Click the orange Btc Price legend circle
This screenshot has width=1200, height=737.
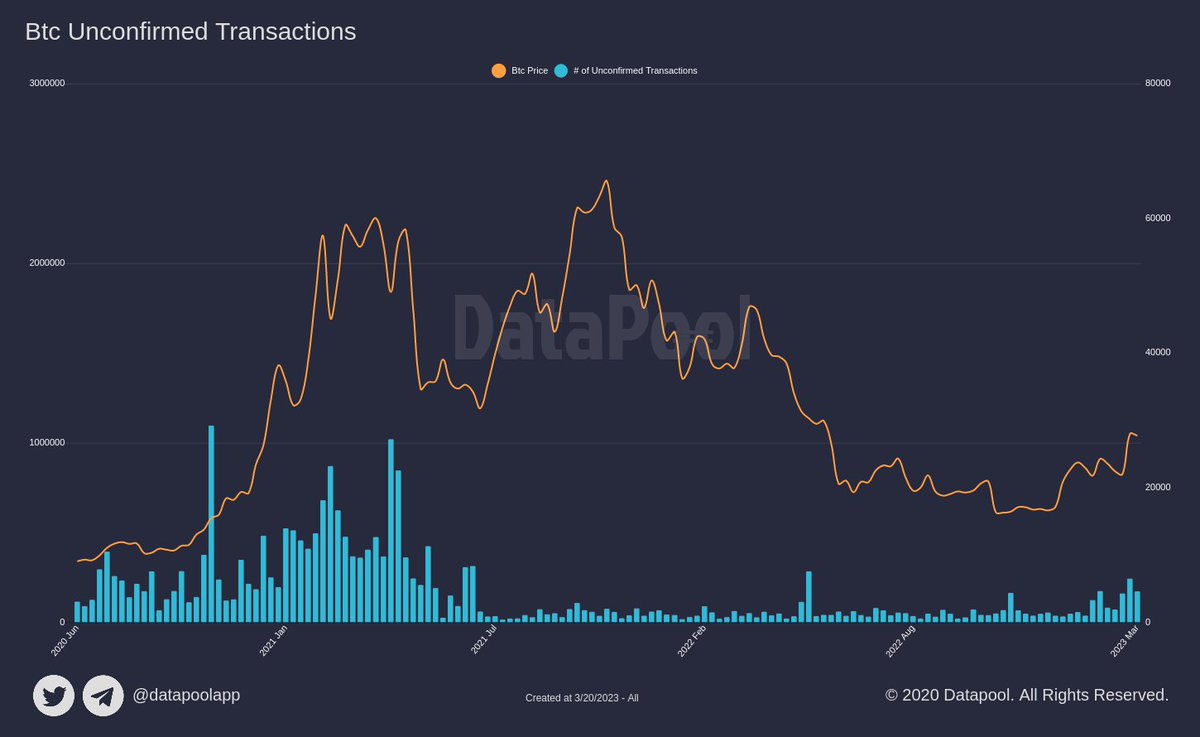[x=499, y=71]
